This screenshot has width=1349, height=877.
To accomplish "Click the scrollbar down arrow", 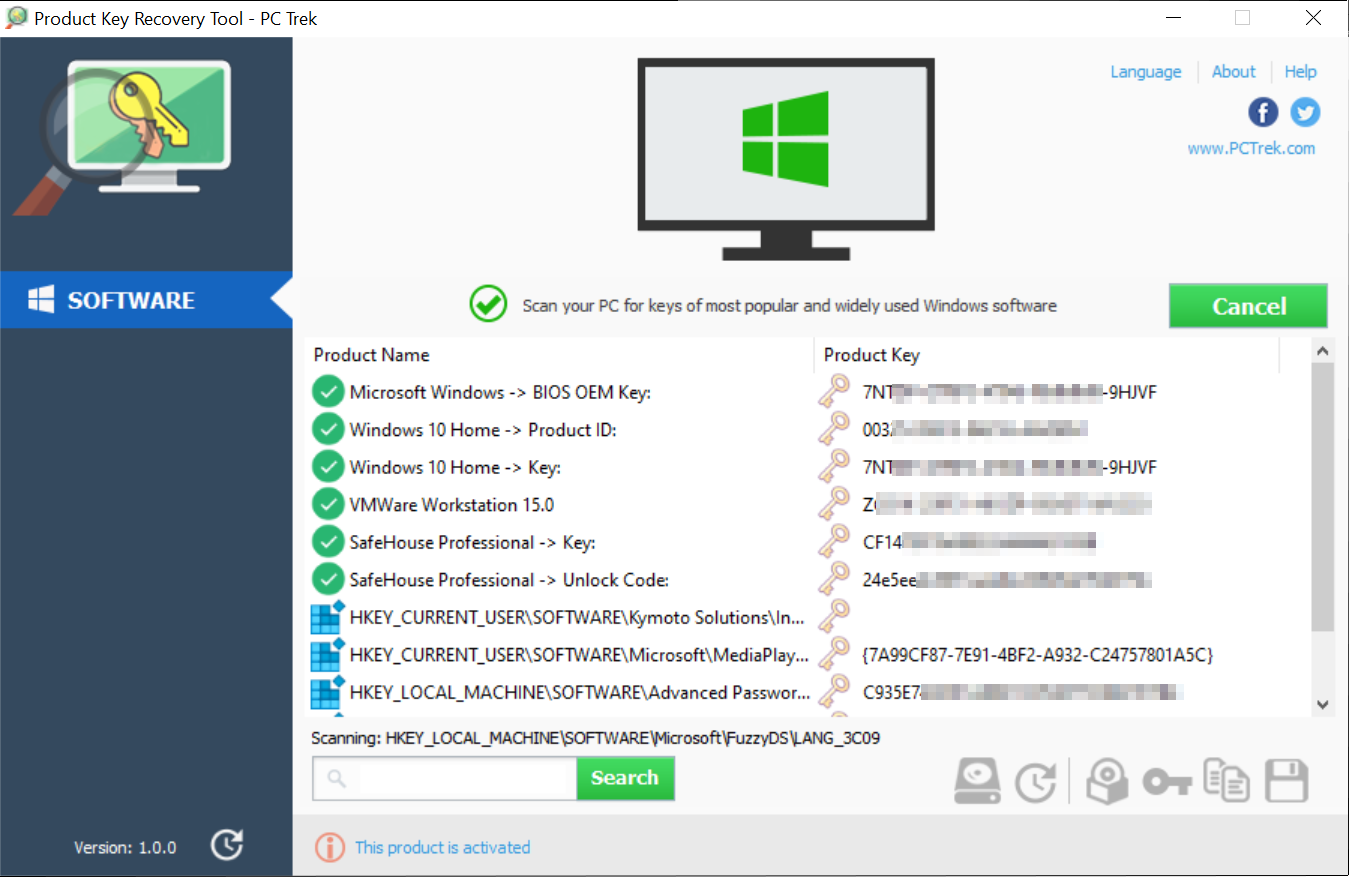I will (1322, 704).
